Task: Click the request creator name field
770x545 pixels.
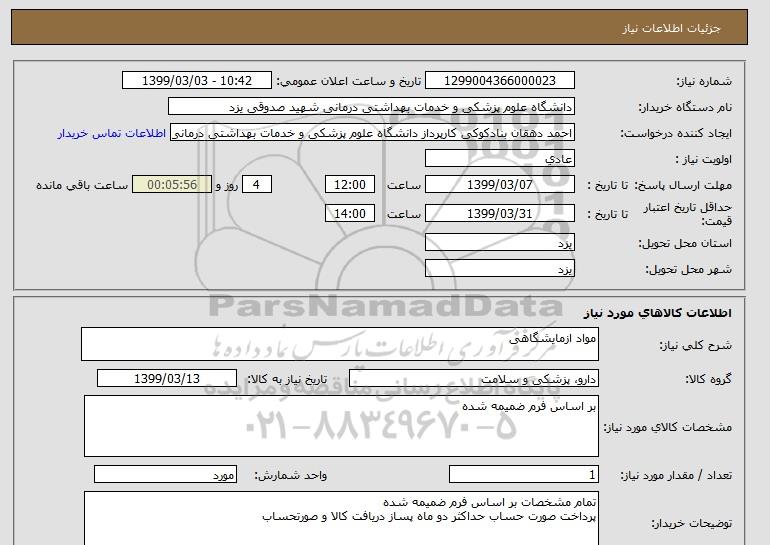Action: click(372, 133)
